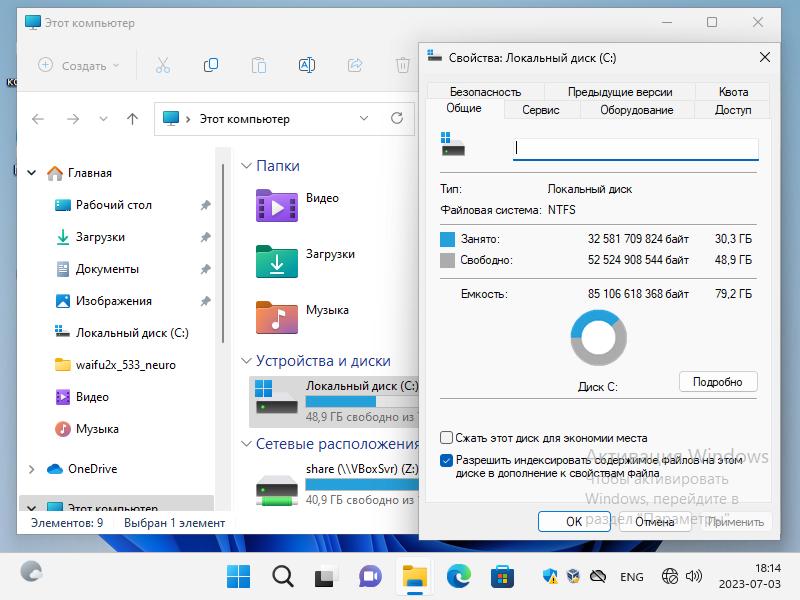The height and width of the screenshot is (600, 800).
Task: Click the Share icon in Explorer toolbar
Action: [x=355, y=65]
